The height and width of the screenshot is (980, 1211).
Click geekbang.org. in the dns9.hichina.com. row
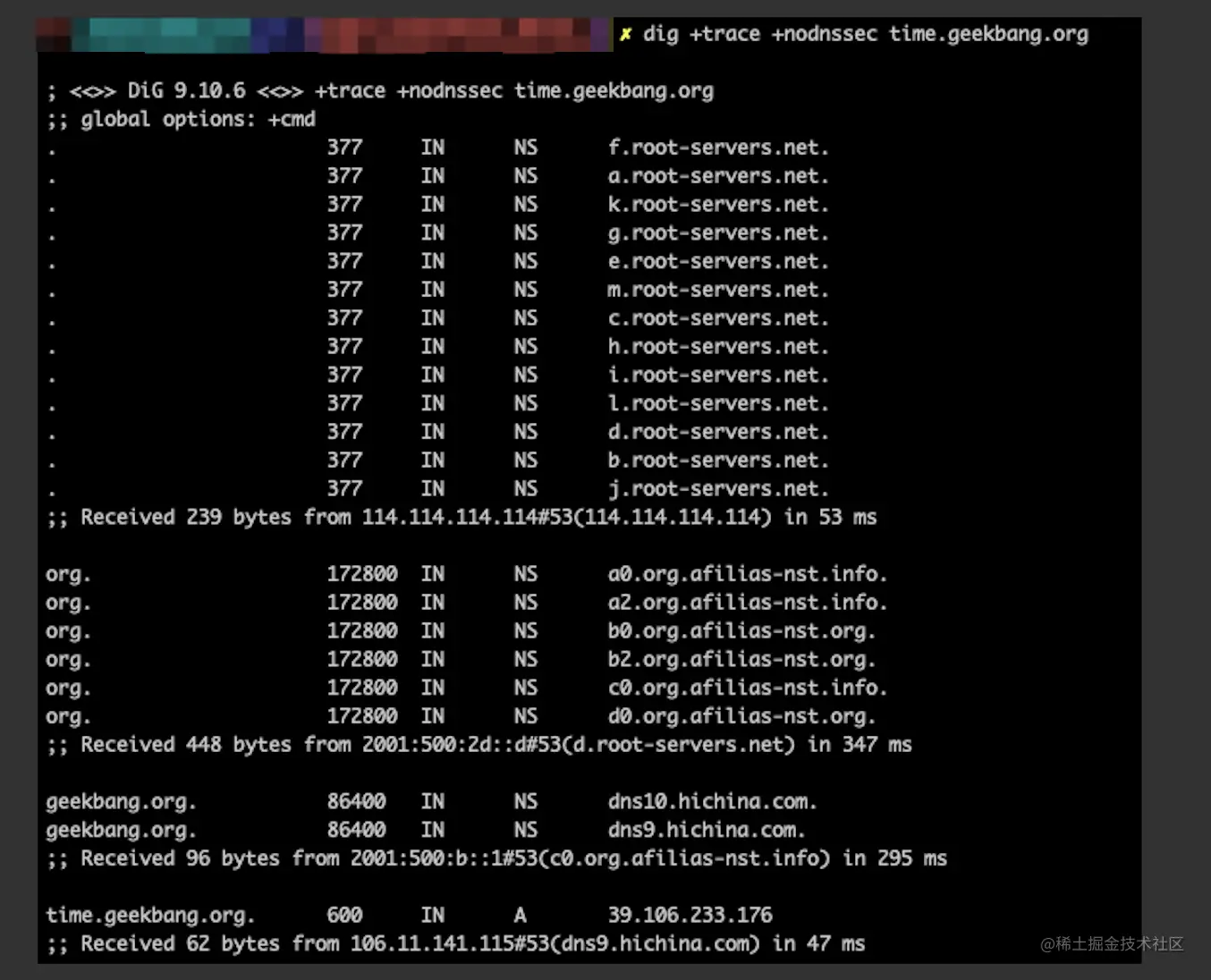click(x=121, y=830)
